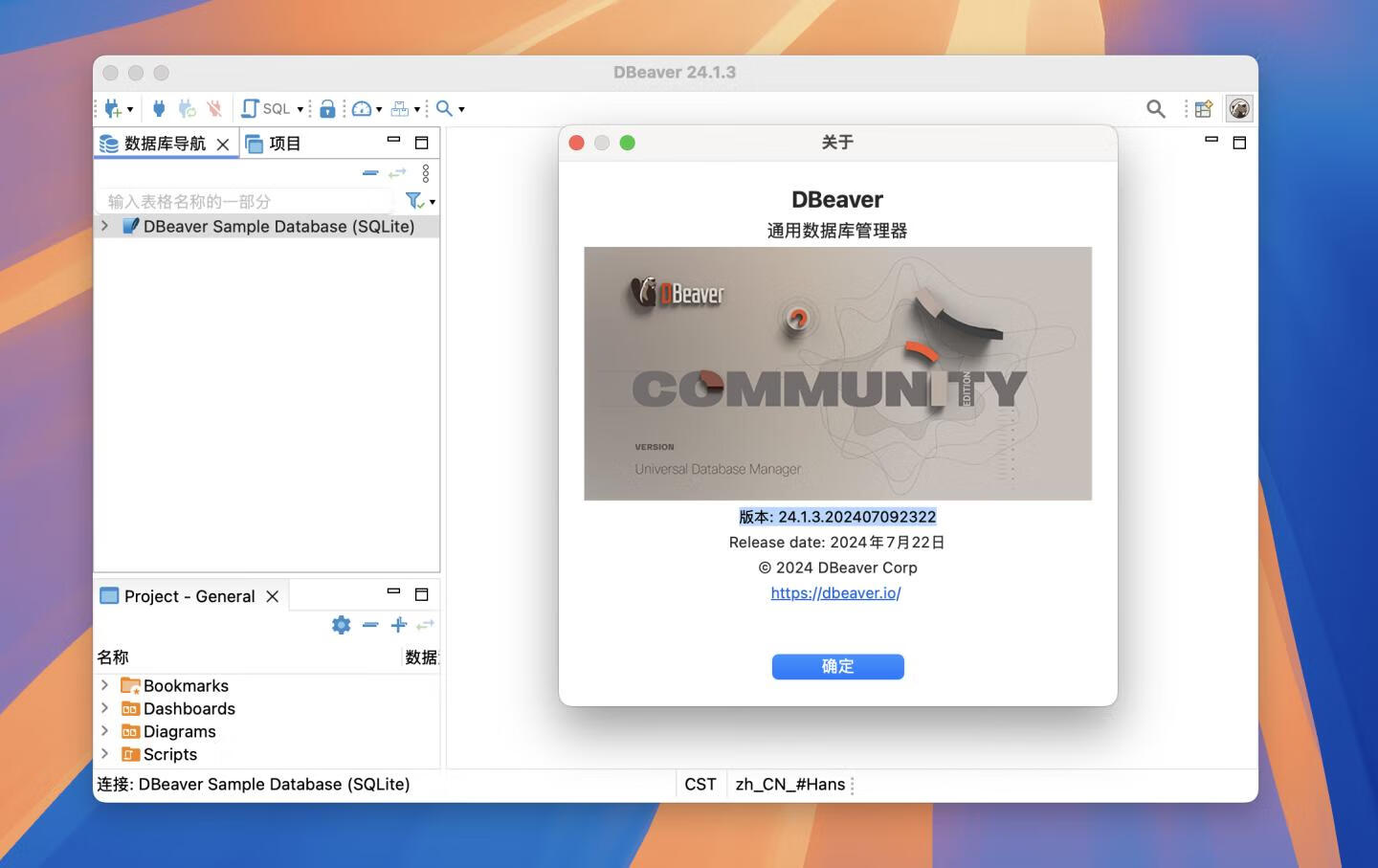Close the 关于 dialog with red button
Image resolution: width=1378 pixels, height=868 pixels.
click(x=576, y=143)
